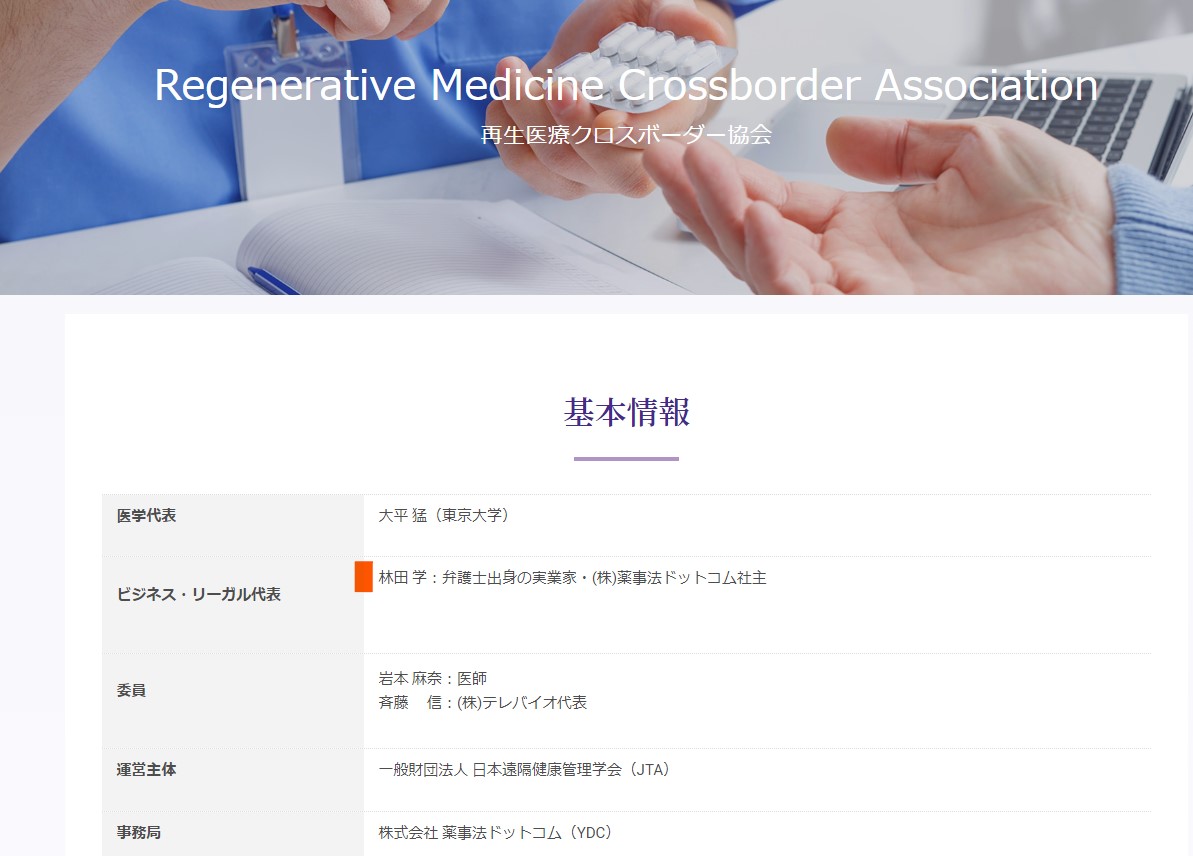Screen dimensions: 1193x856
Task: Select the 医学代表 row label
Action: coord(146,515)
